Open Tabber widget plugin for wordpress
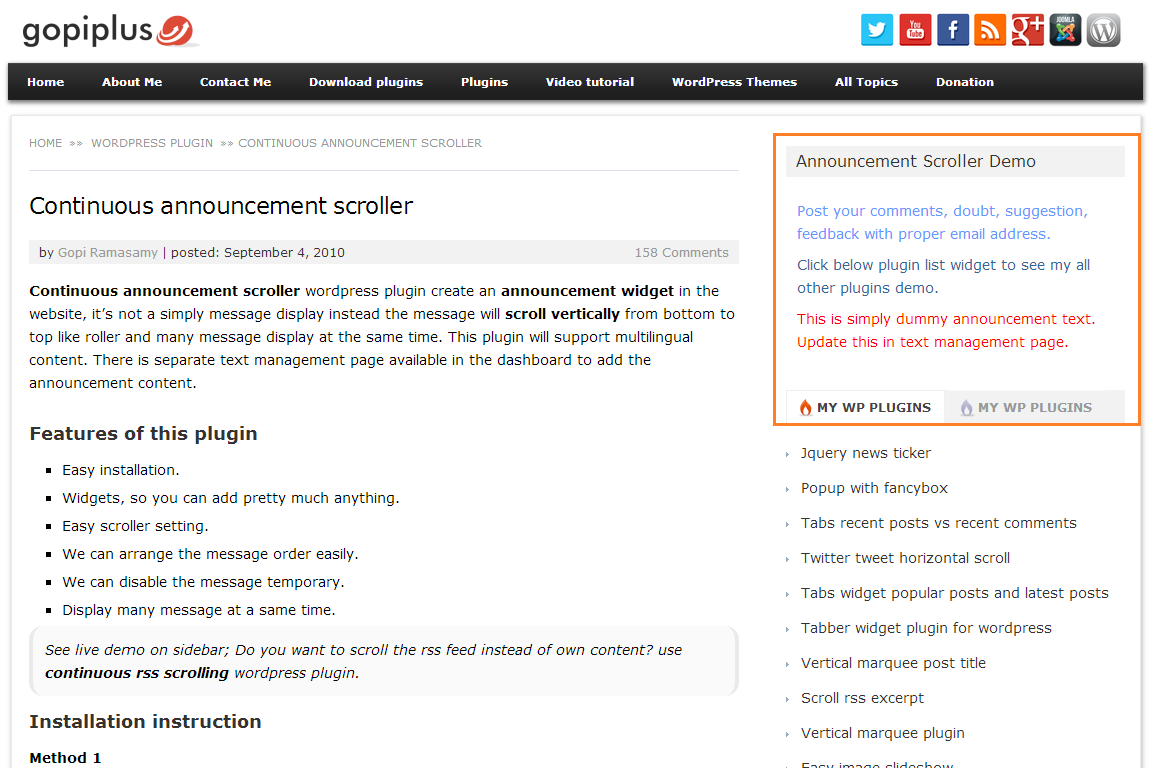Viewport: 1152px width, 768px height. (926, 628)
